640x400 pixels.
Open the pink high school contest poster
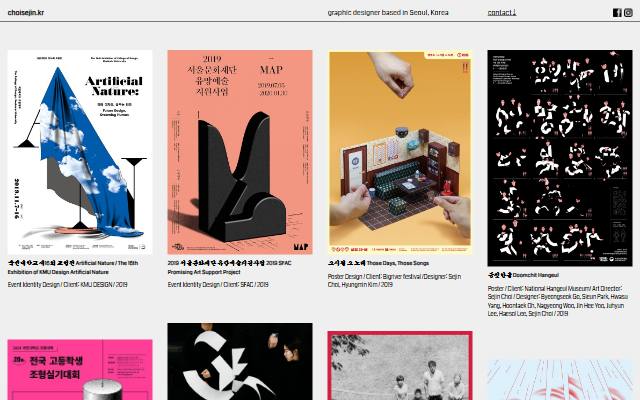(80, 370)
